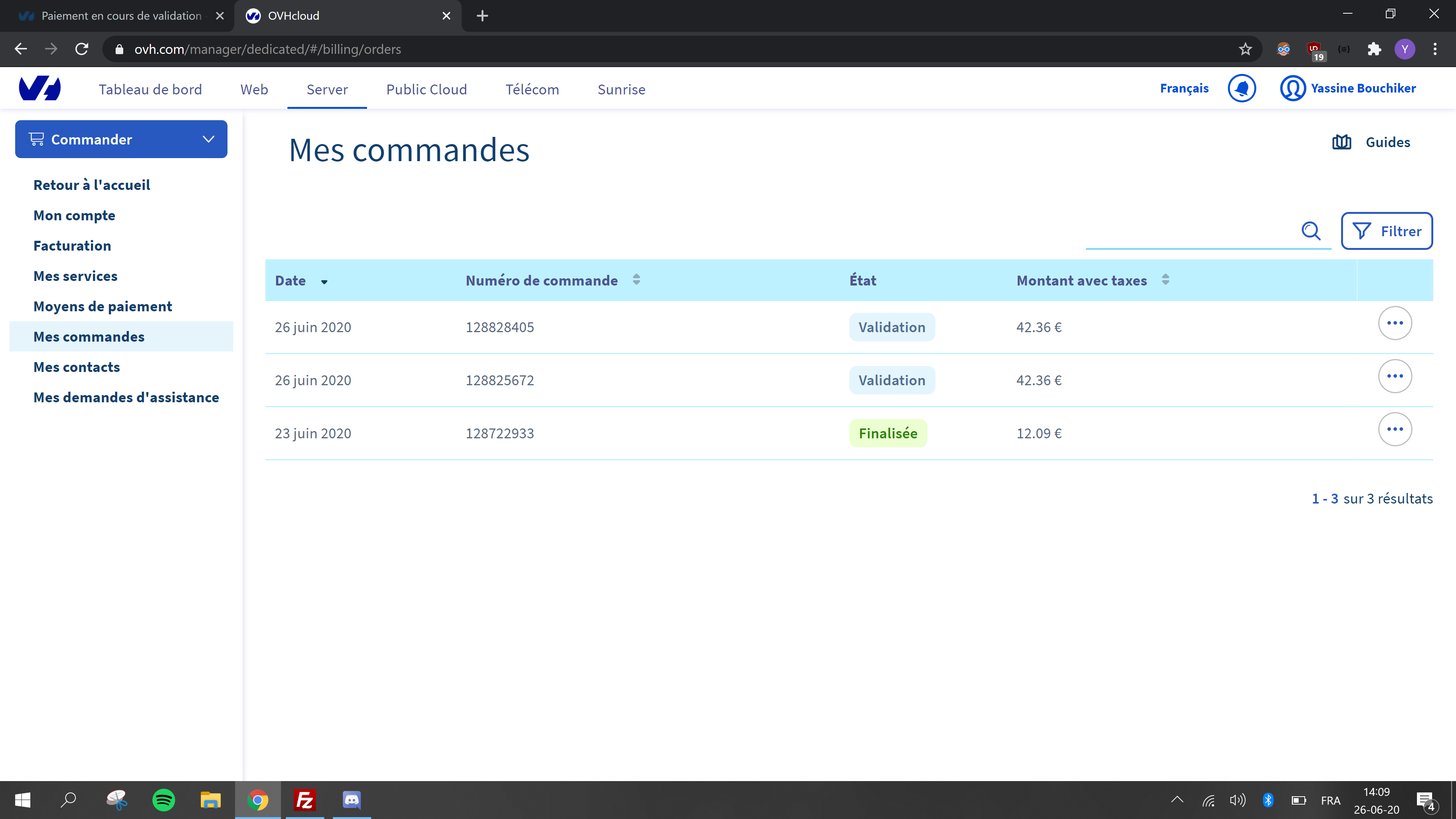Click Validation status of order 128825672

click(x=892, y=380)
